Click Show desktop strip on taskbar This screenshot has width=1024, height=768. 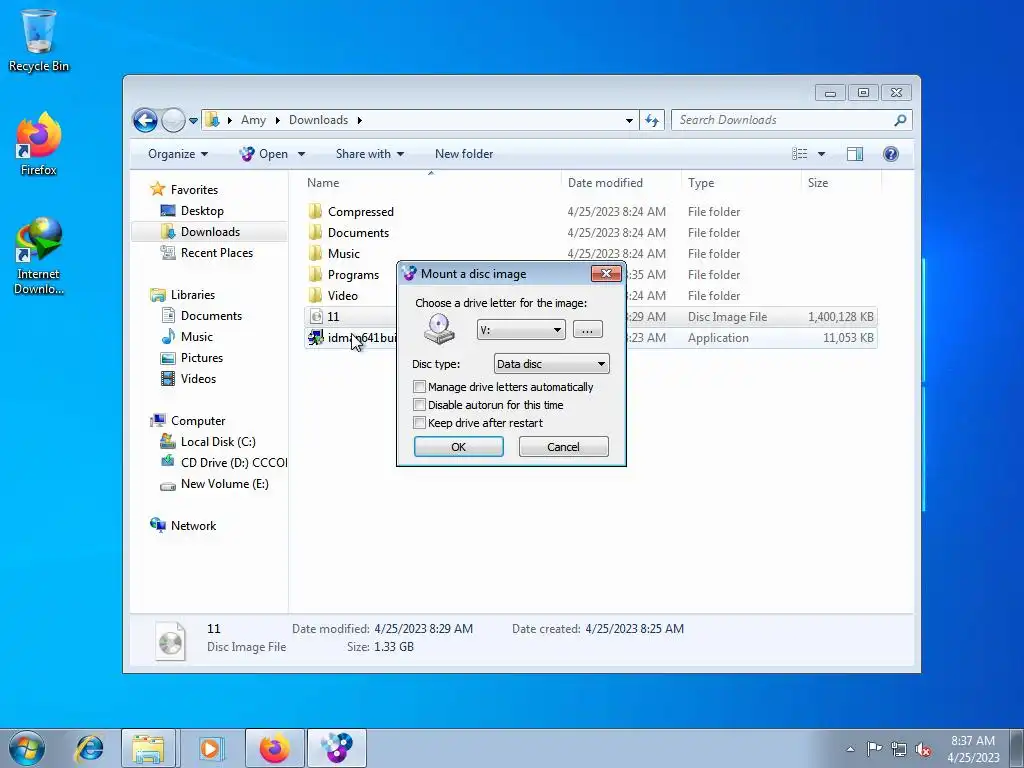(x=1016, y=748)
